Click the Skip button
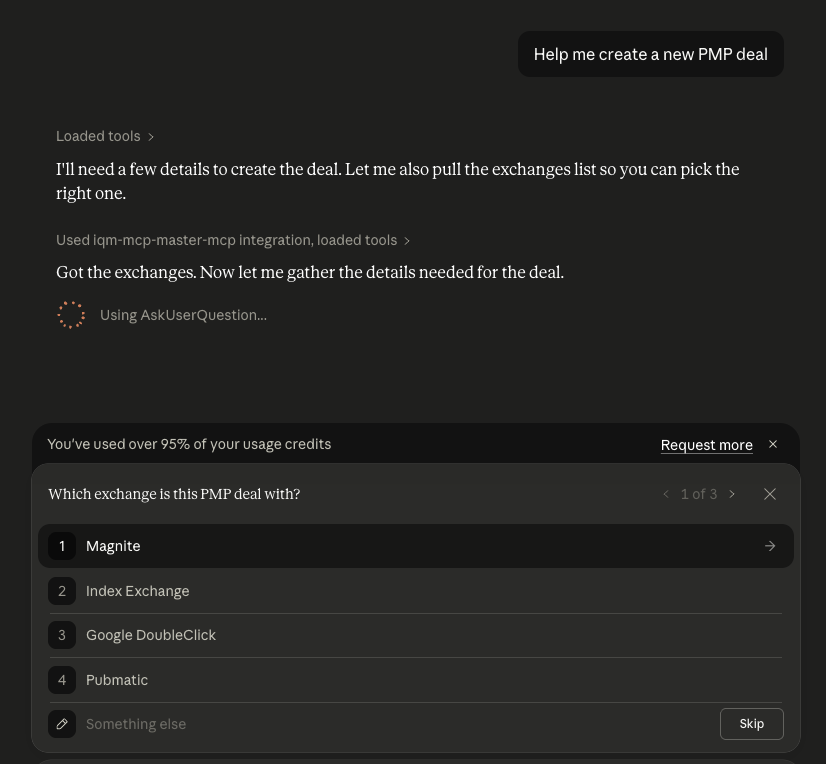This screenshot has height=764, width=826. pos(752,724)
